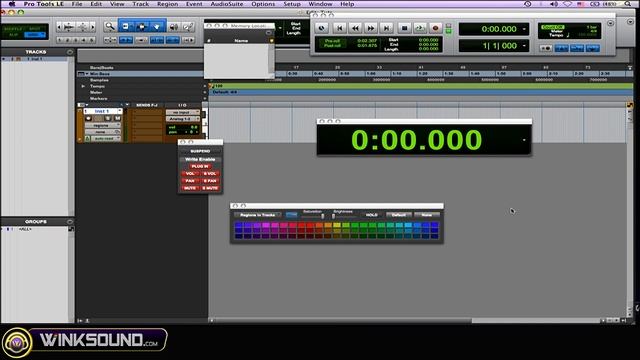Toggle PAN automation write enable
The width and height of the screenshot is (640, 360).
point(190,181)
